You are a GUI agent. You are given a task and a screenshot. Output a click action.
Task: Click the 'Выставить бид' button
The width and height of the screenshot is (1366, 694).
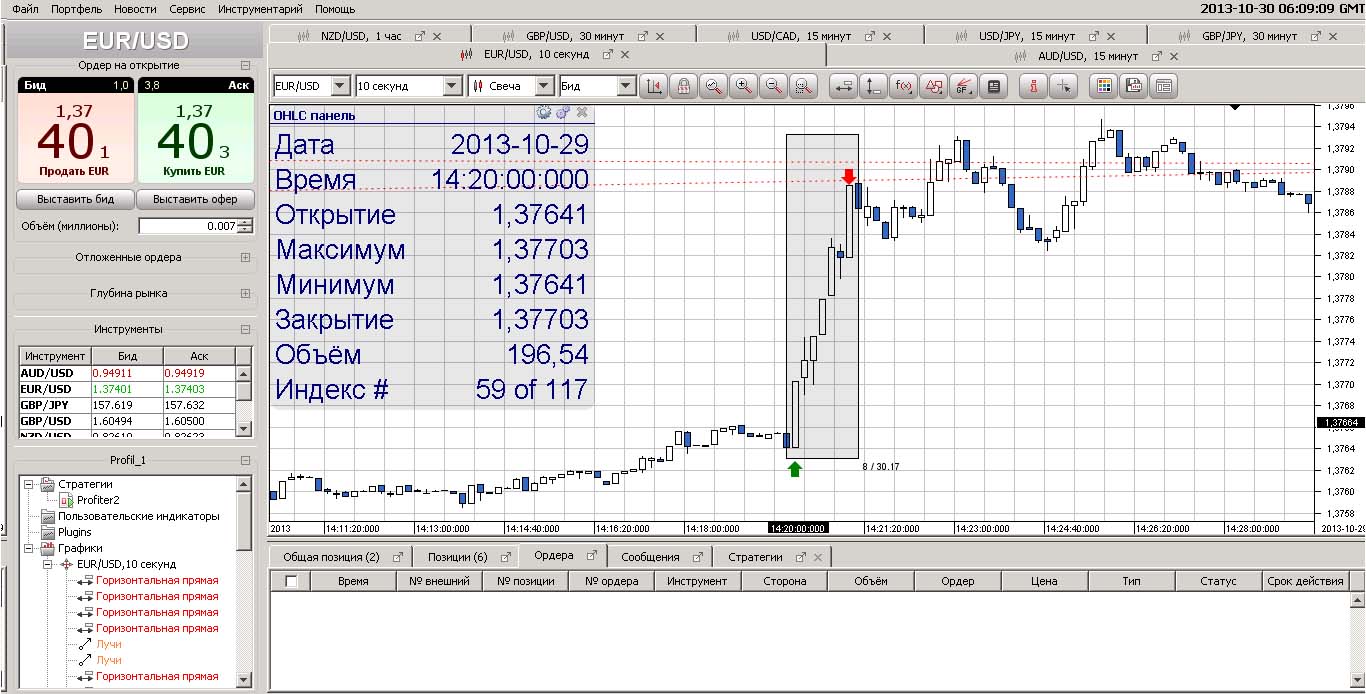click(x=76, y=199)
